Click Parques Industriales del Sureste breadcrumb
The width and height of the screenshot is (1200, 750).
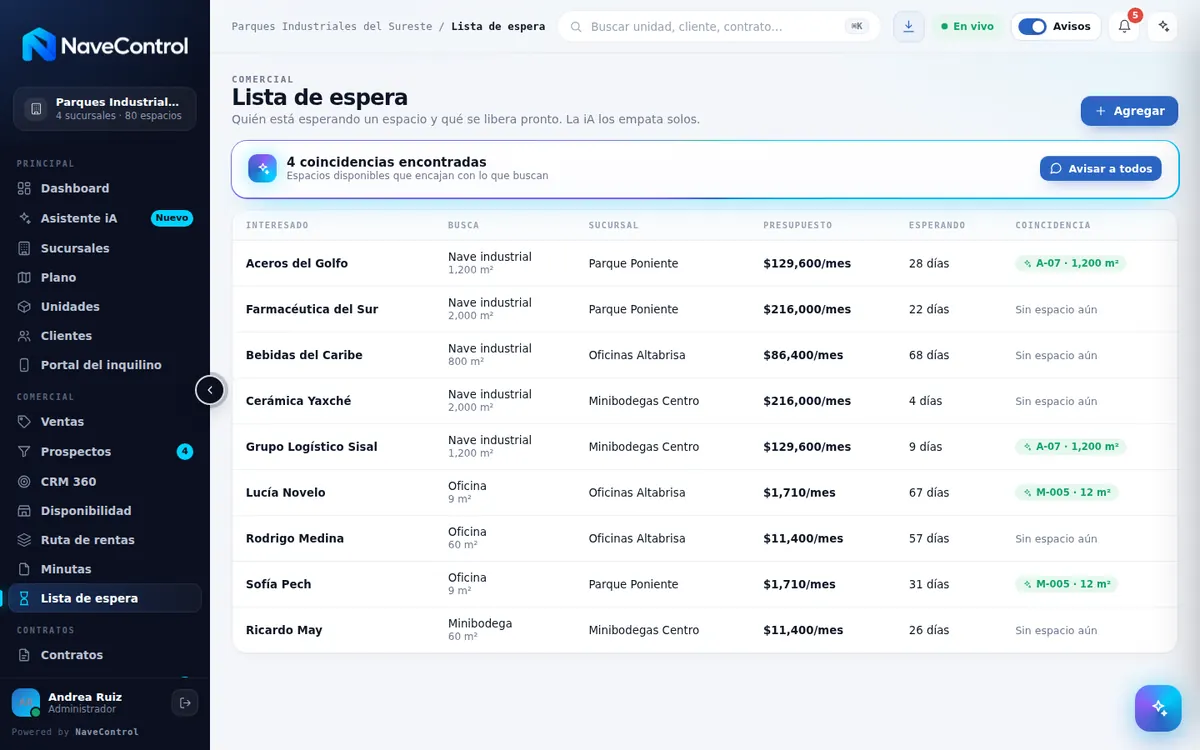point(332,27)
